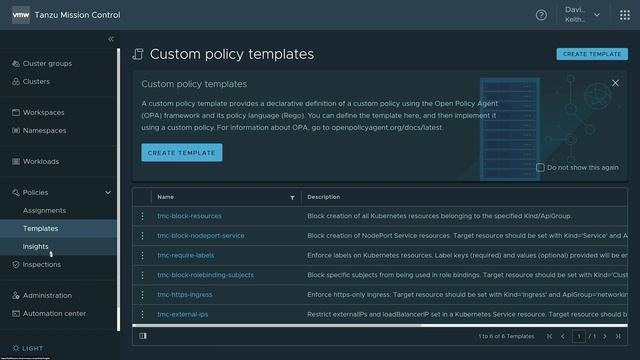Select Assignments under Policies
Screen dimensions: 640x360
click(x=44, y=211)
